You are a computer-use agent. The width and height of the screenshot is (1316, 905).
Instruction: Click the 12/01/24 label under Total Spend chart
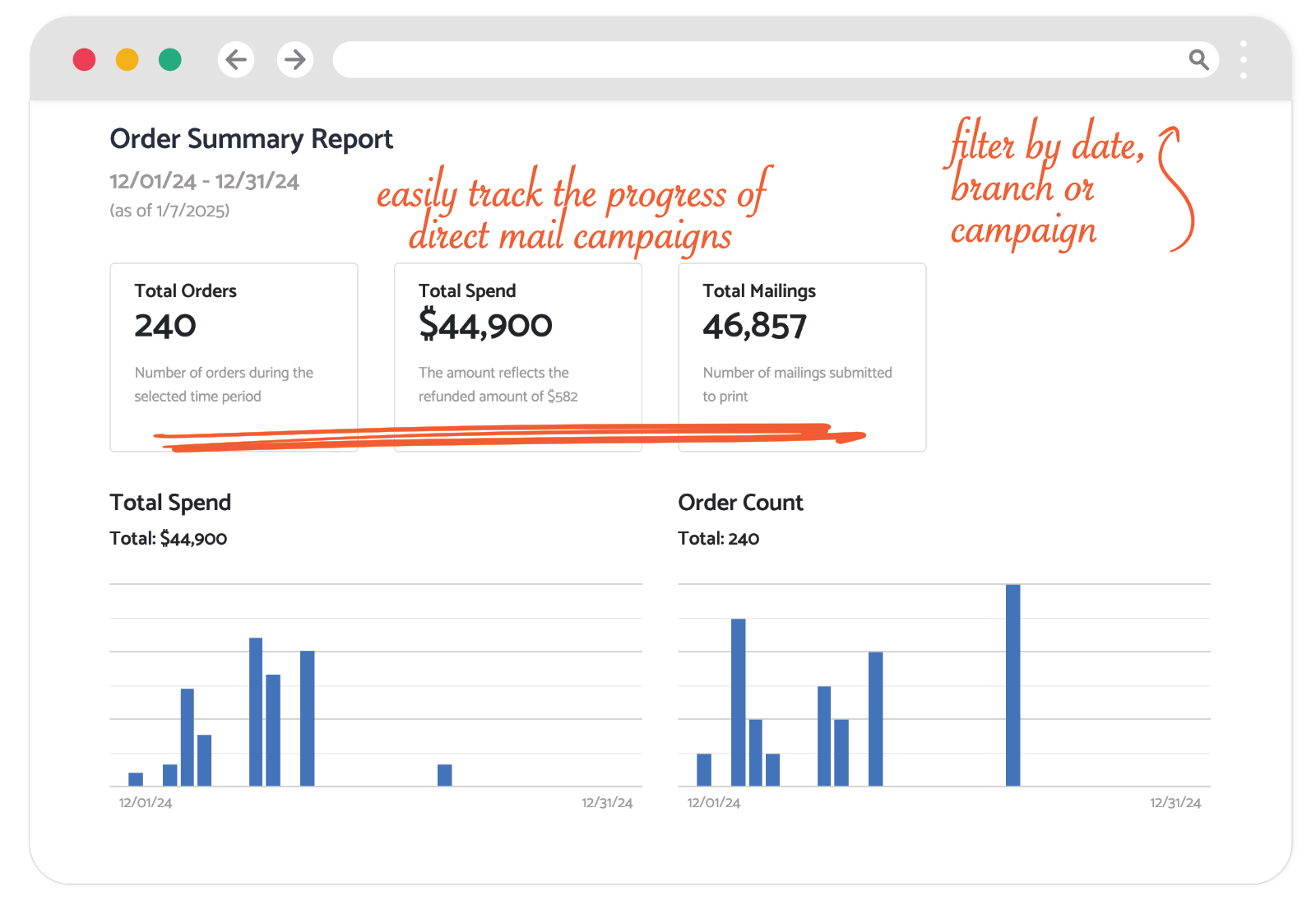(x=146, y=802)
